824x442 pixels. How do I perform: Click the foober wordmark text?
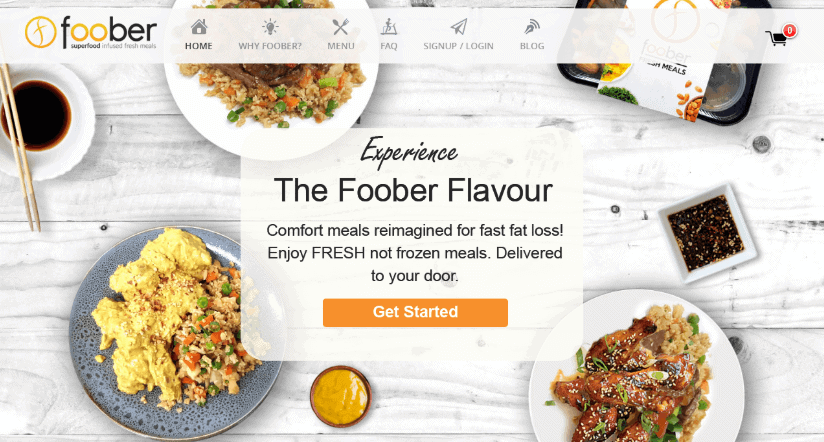[x=109, y=30]
